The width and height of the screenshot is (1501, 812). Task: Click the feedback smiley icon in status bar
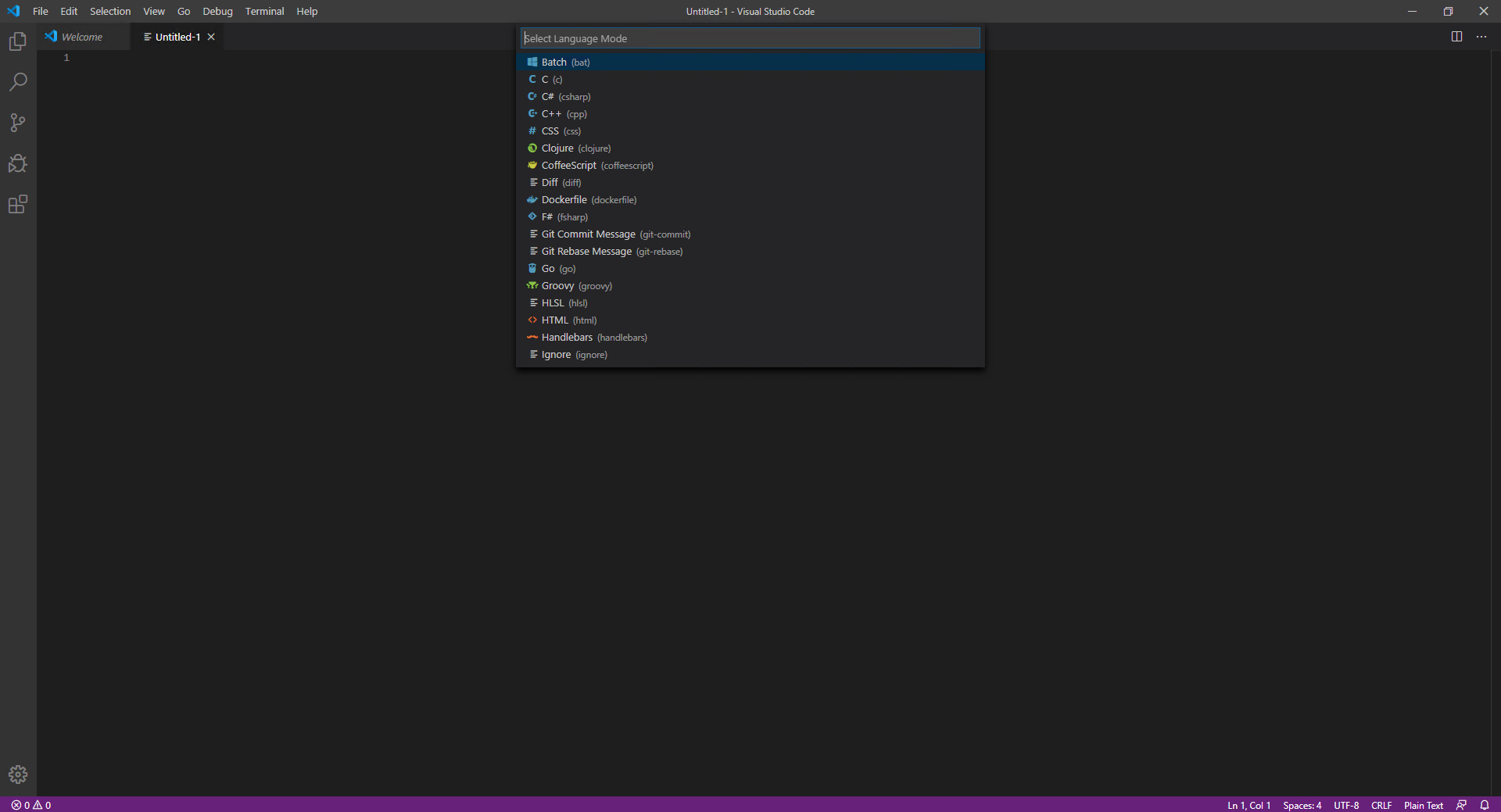1461,805
